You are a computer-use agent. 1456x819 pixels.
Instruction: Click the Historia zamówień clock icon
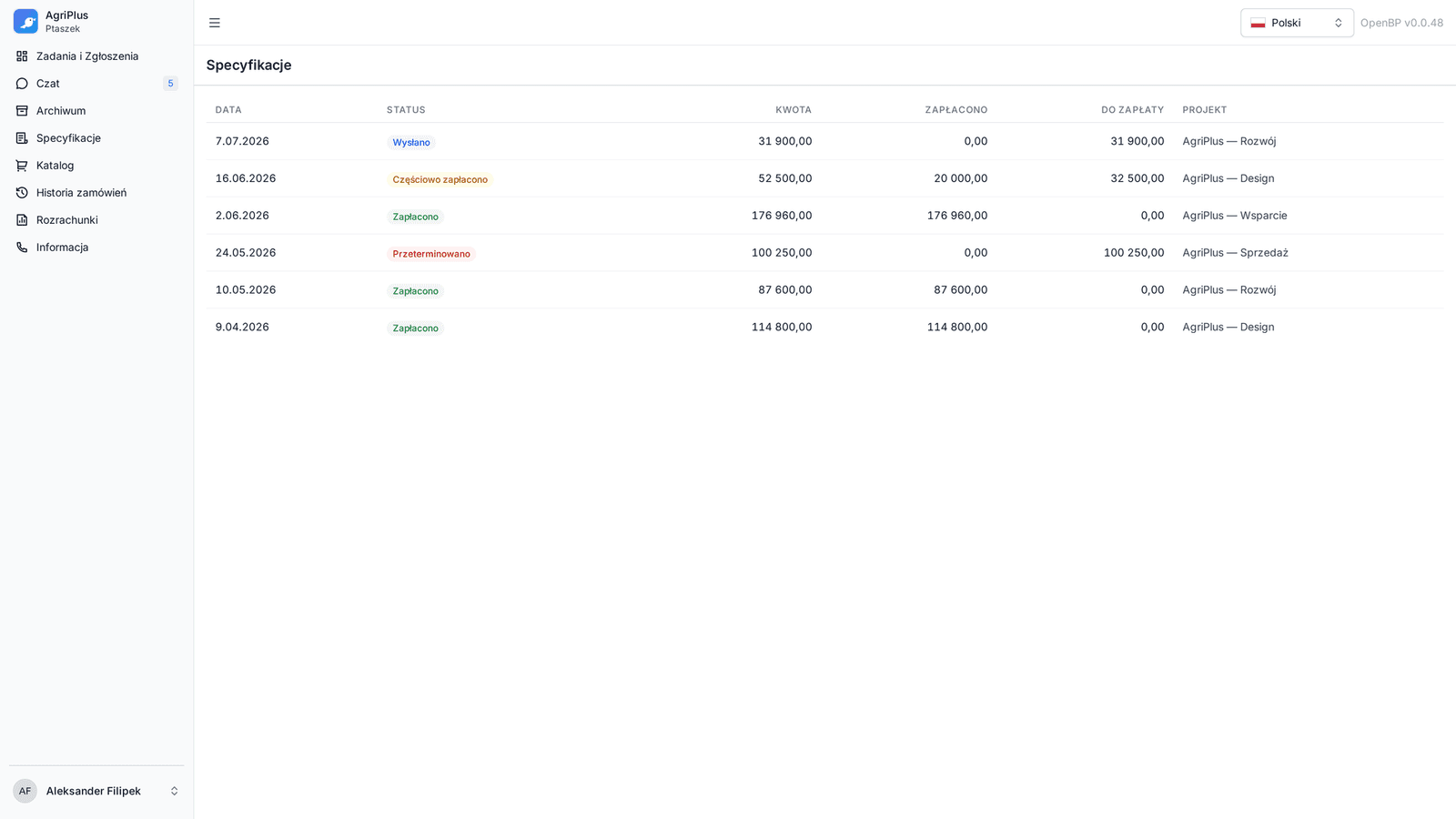coord(22,193)
